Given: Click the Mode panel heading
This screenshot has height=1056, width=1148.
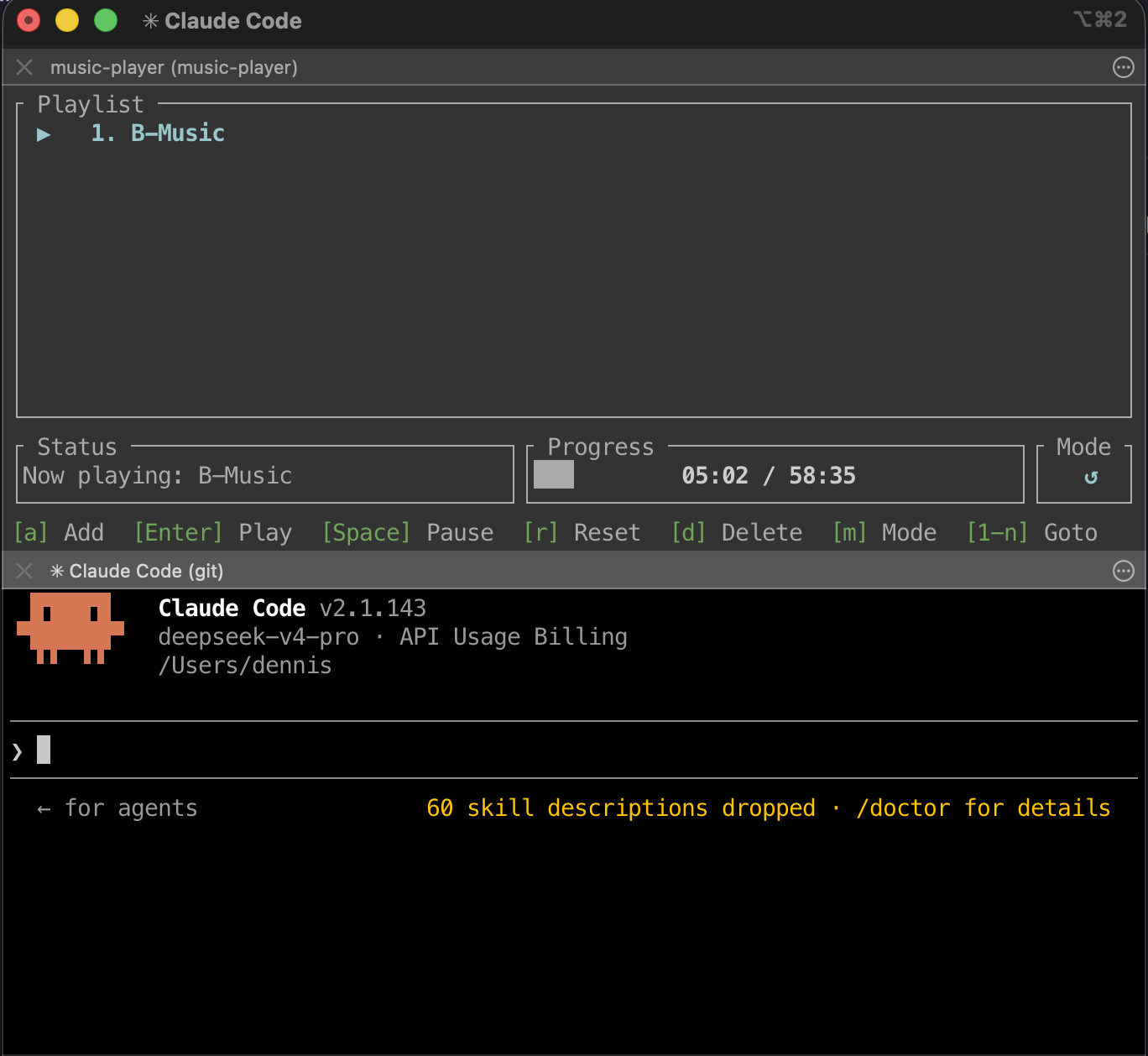Looking at the screenshot, I should tap(1083, 447).
